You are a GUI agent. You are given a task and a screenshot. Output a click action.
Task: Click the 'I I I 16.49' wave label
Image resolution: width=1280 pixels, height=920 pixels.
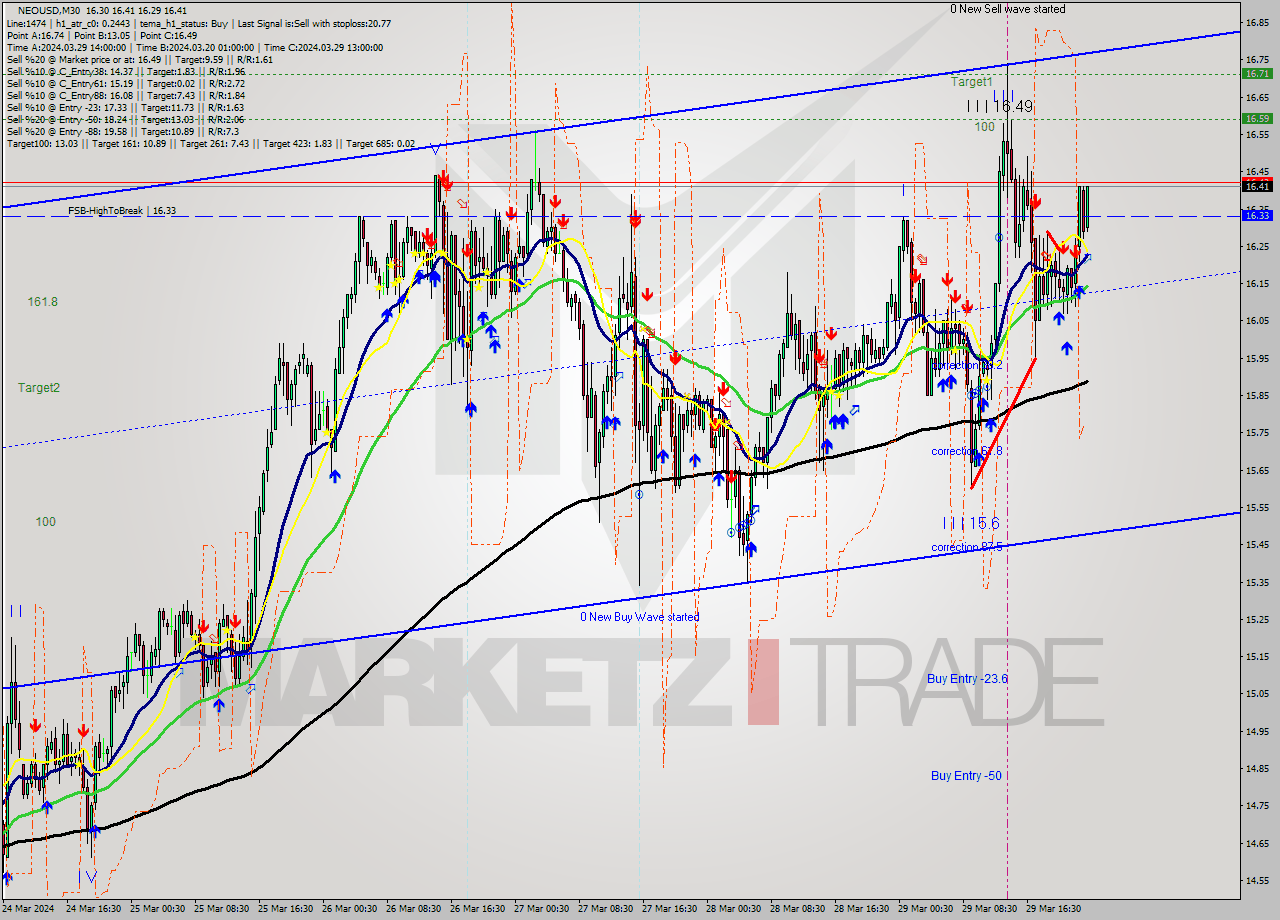tap(1000, 106)
